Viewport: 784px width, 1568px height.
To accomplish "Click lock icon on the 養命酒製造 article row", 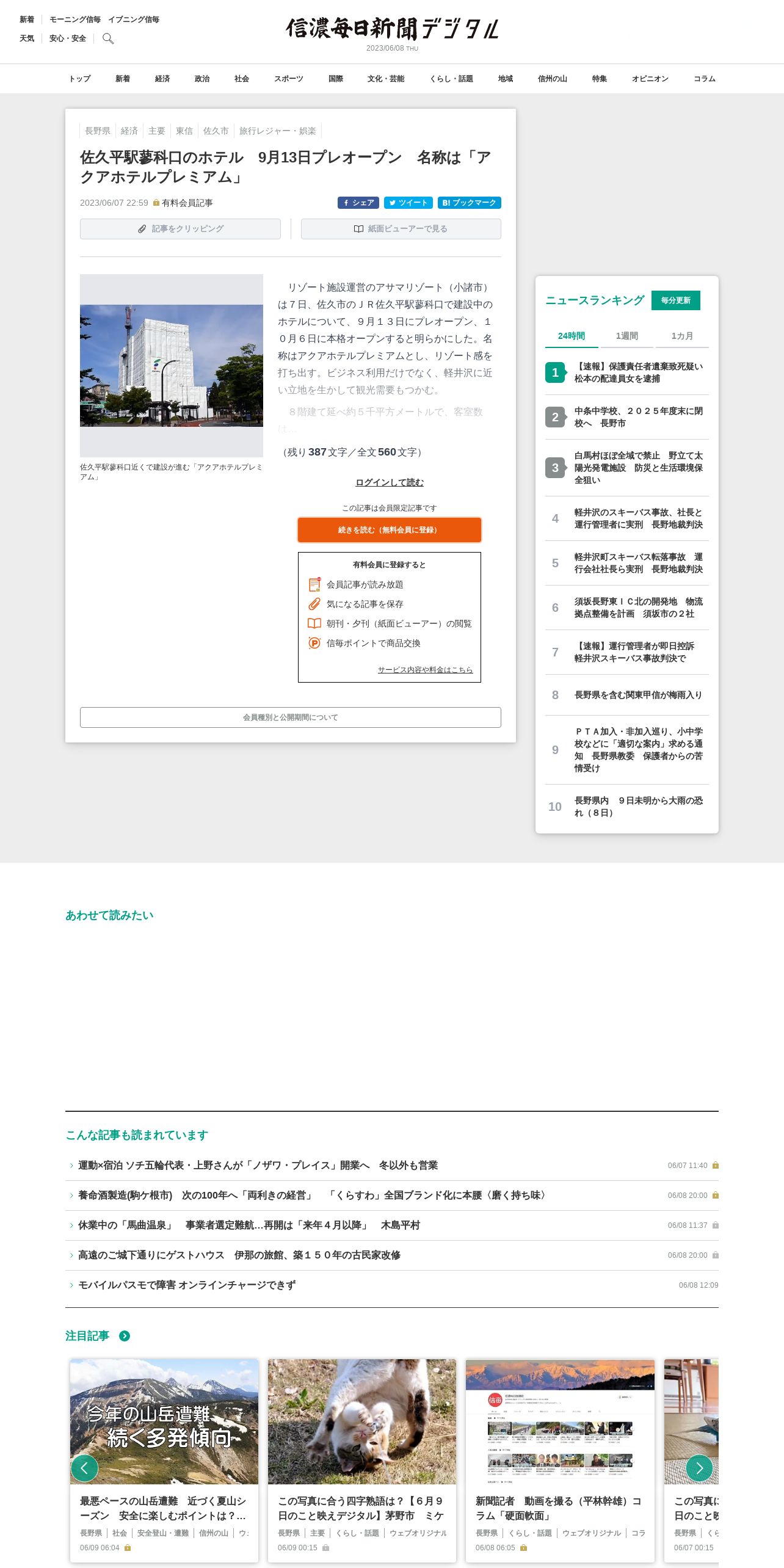I will click(716, 1196).
